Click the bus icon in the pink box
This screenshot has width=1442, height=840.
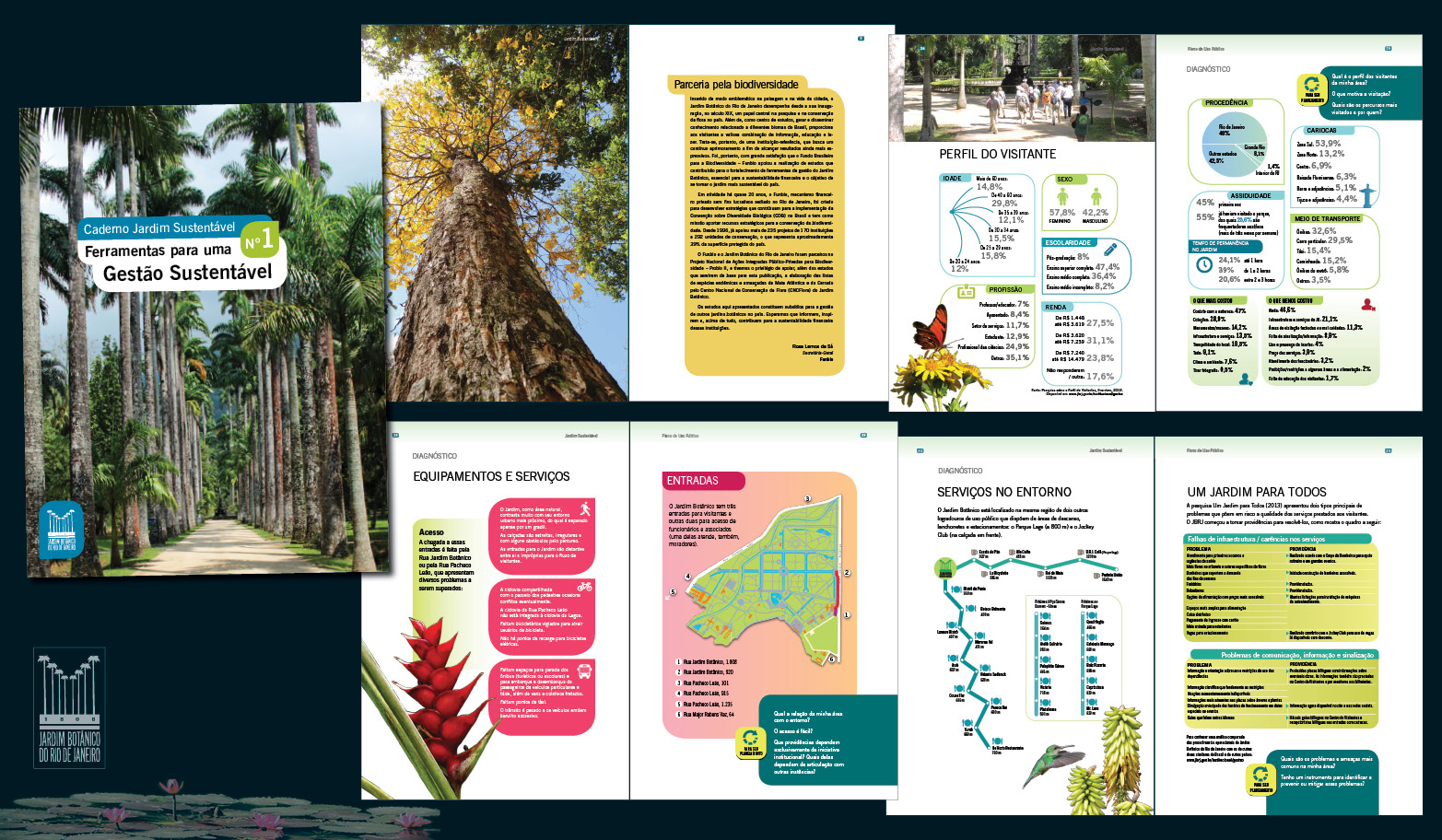point(584,671)
